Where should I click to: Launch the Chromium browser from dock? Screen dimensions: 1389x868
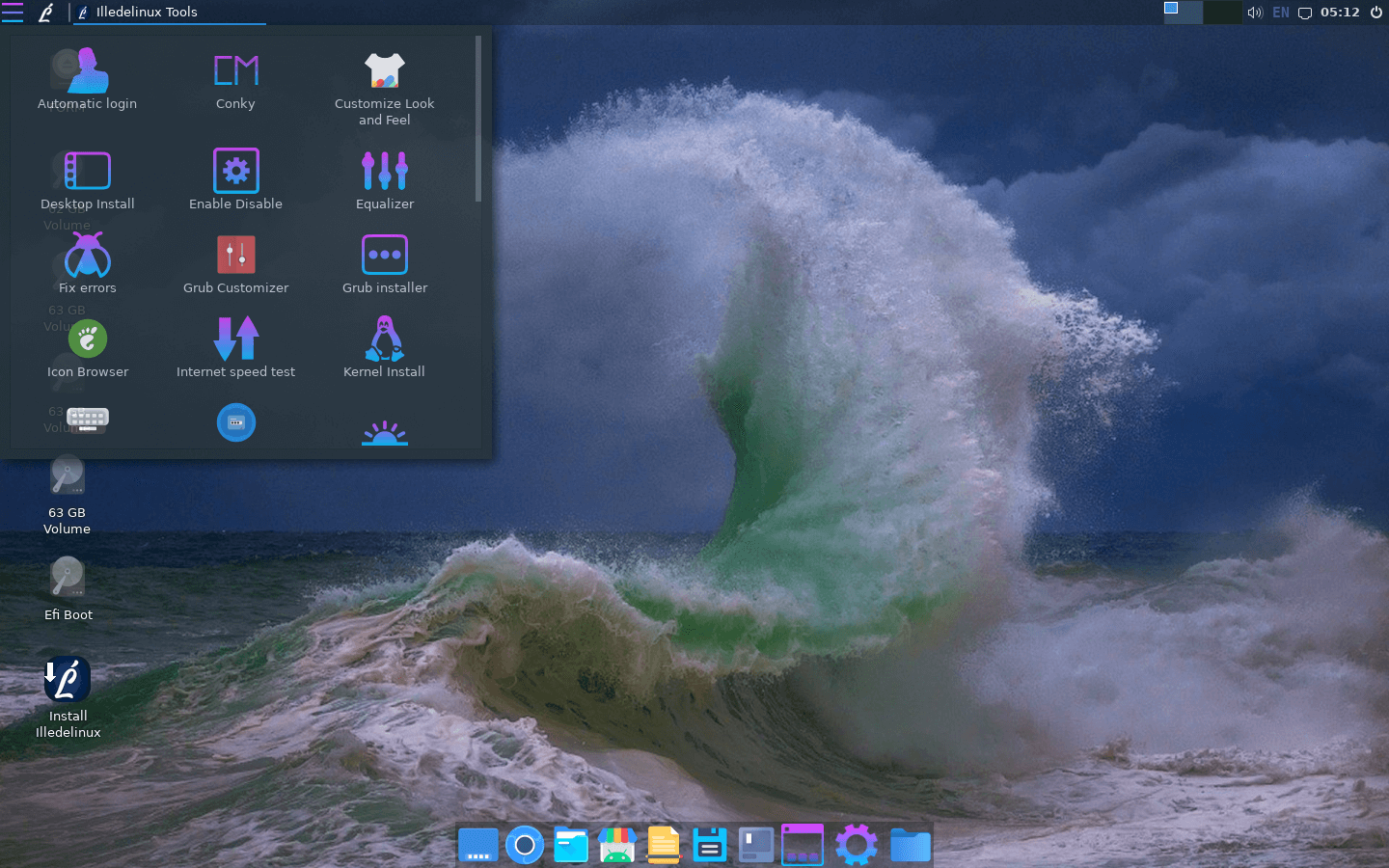click(525, 845)
